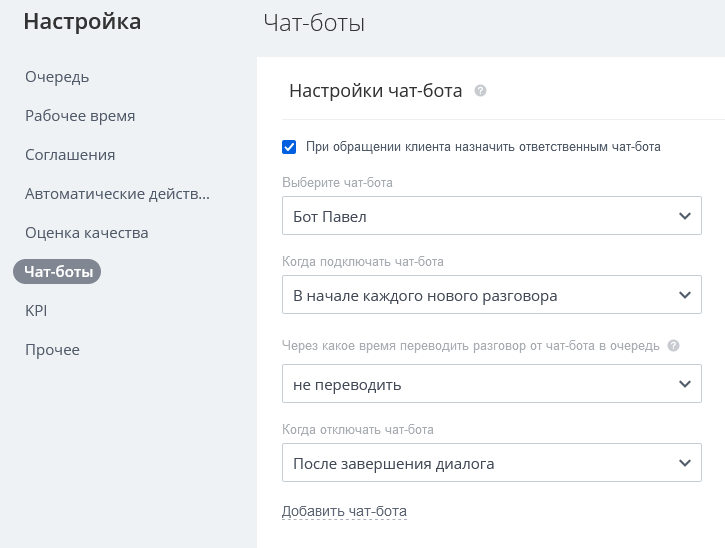Open Автоматические действия settings section
The image size is (725, 548).
tap(117, 194)
